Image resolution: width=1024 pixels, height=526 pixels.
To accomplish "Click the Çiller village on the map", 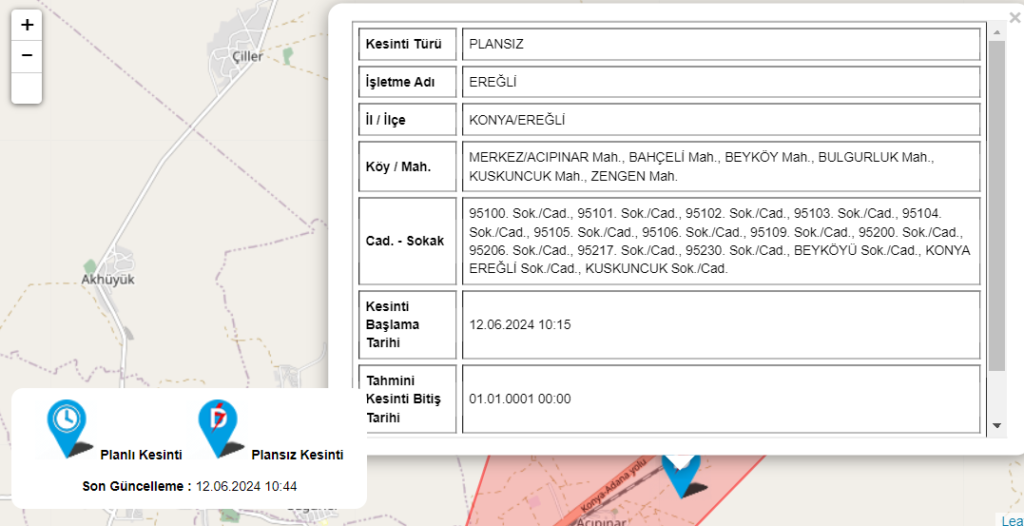I will tap(246, 57).
